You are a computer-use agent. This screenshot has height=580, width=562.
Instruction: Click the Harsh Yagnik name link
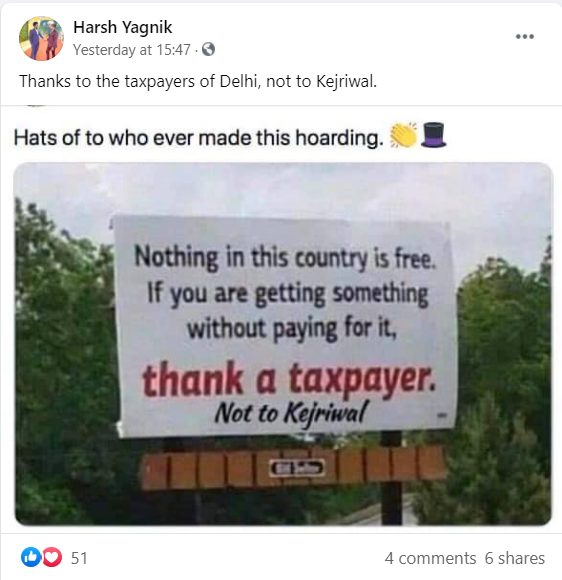(x=122, y=27)
